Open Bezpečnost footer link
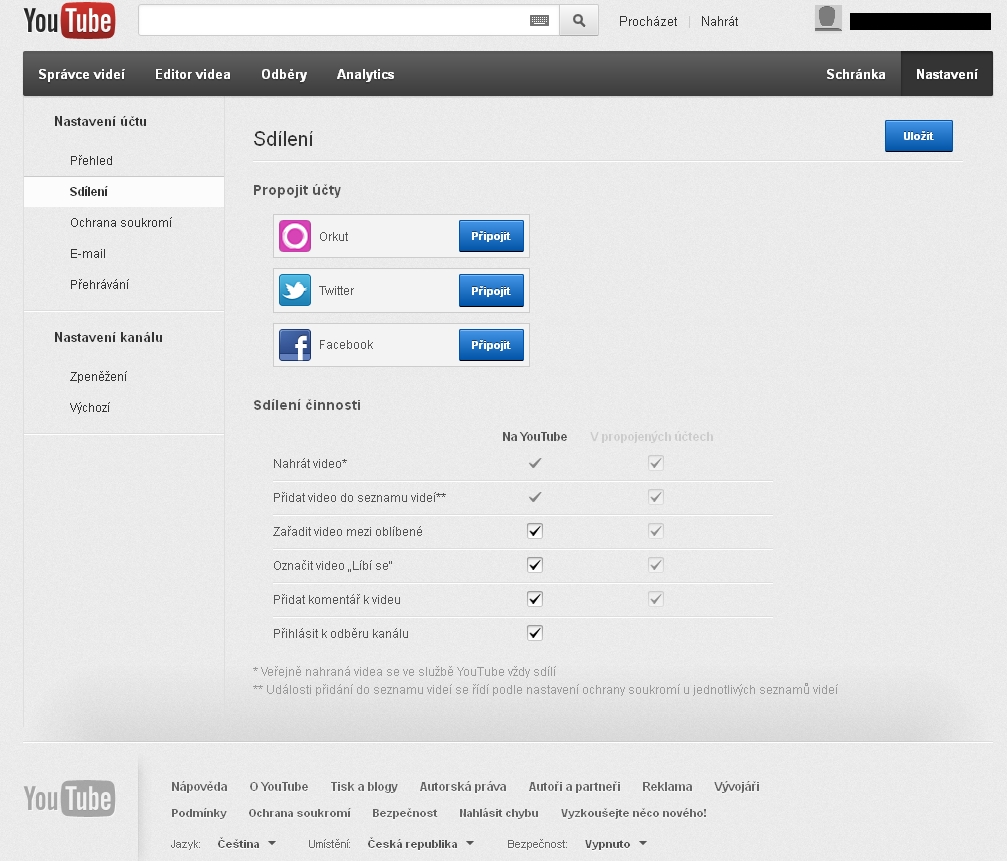Viewport: 1007px width, 861px height. click(405, 813)
